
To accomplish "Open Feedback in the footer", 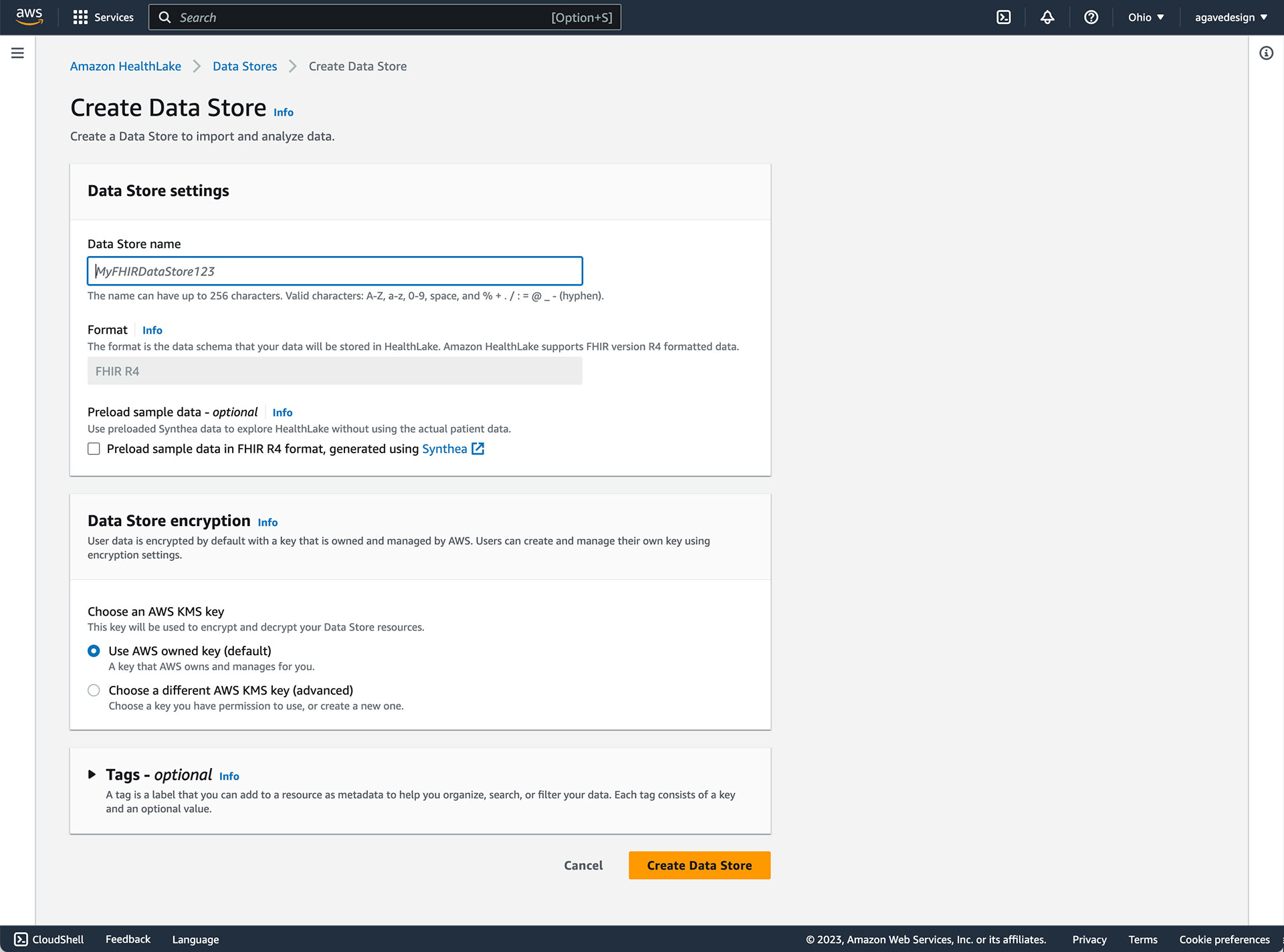I will (128, 939).
